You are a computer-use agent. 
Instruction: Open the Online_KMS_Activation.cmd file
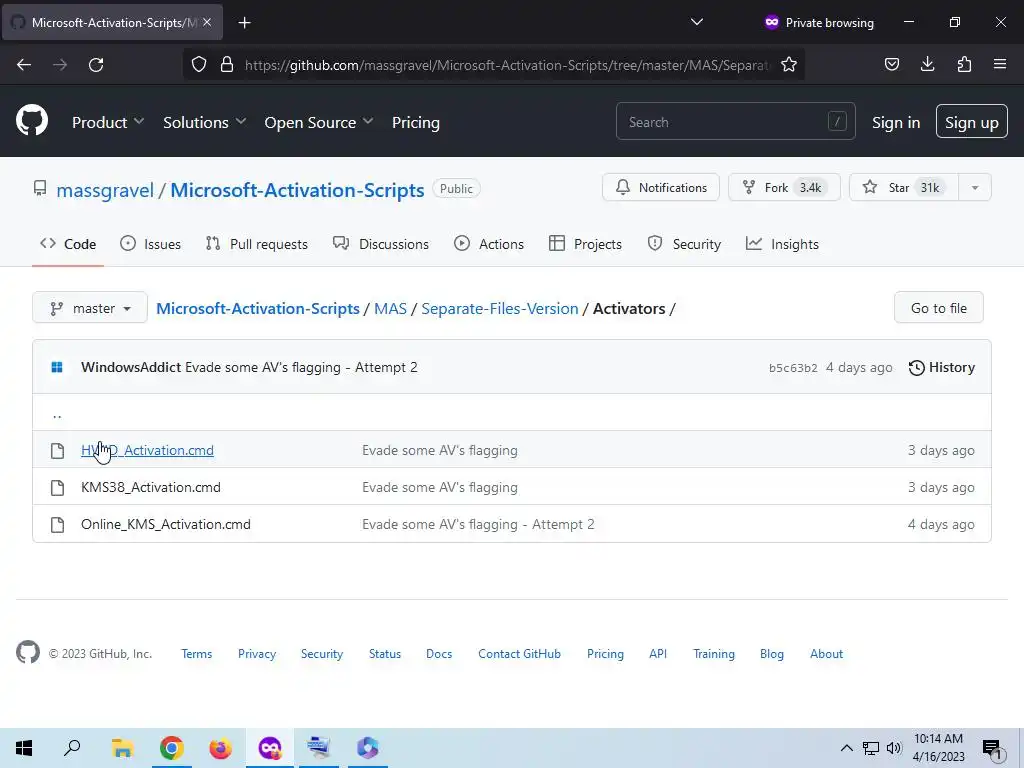pos(166,524)
